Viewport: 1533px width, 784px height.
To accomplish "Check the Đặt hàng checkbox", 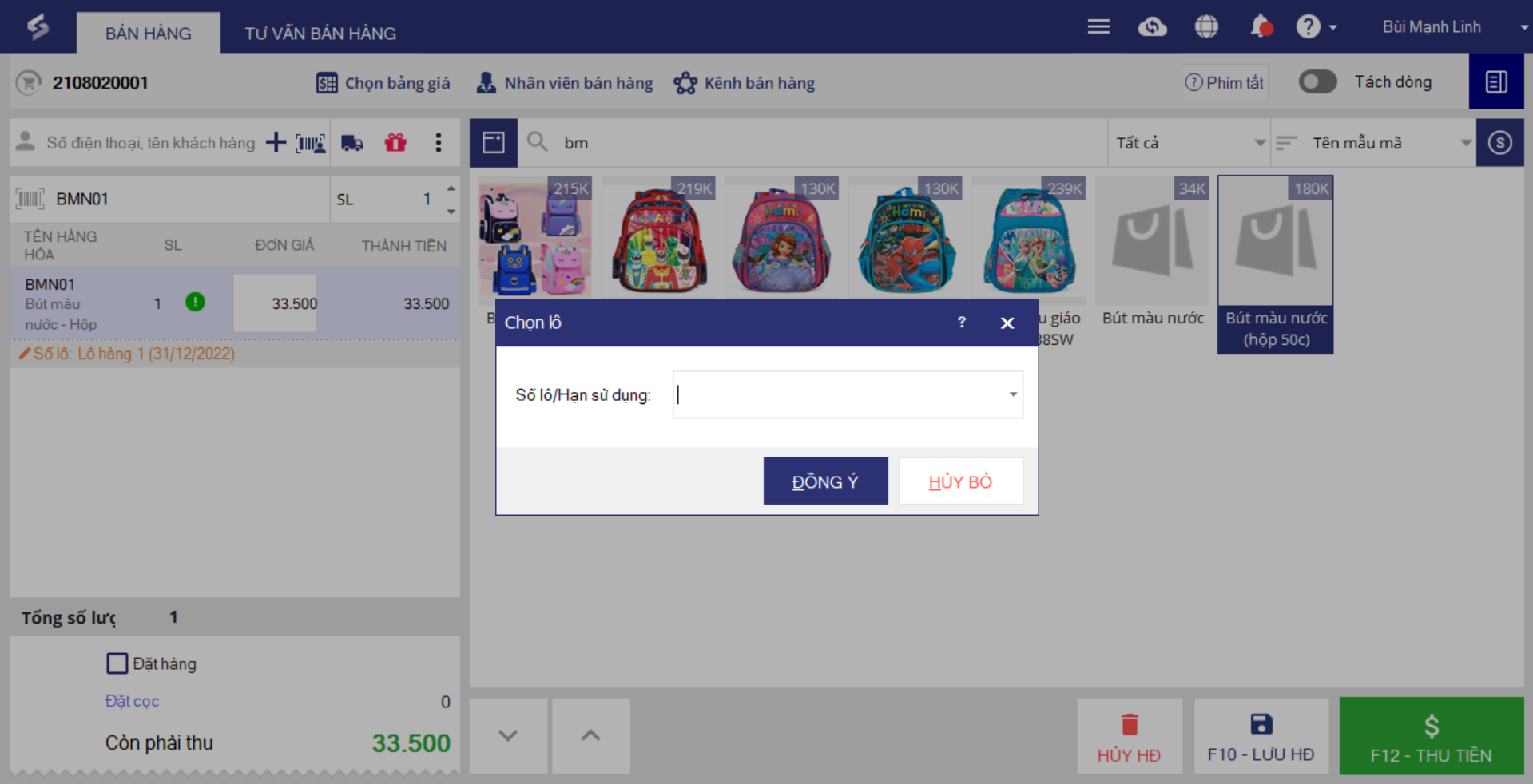I will click(117, 663).
